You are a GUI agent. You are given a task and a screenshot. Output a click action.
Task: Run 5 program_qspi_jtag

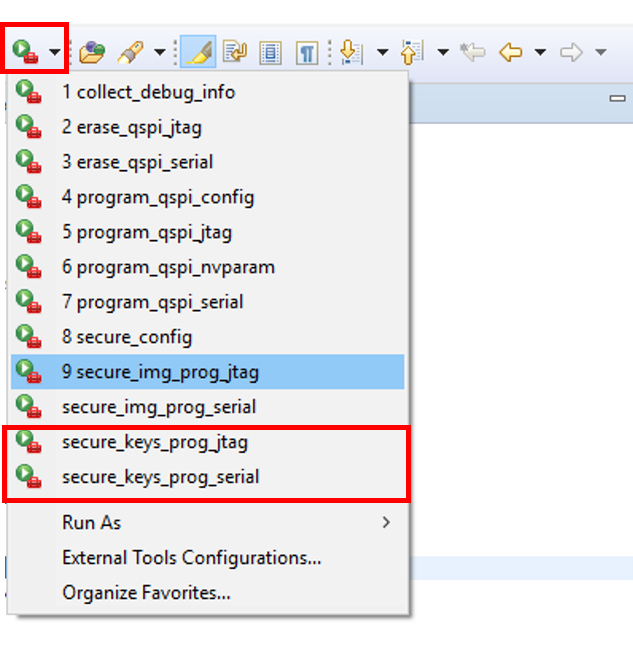click(x=208, y=232)
